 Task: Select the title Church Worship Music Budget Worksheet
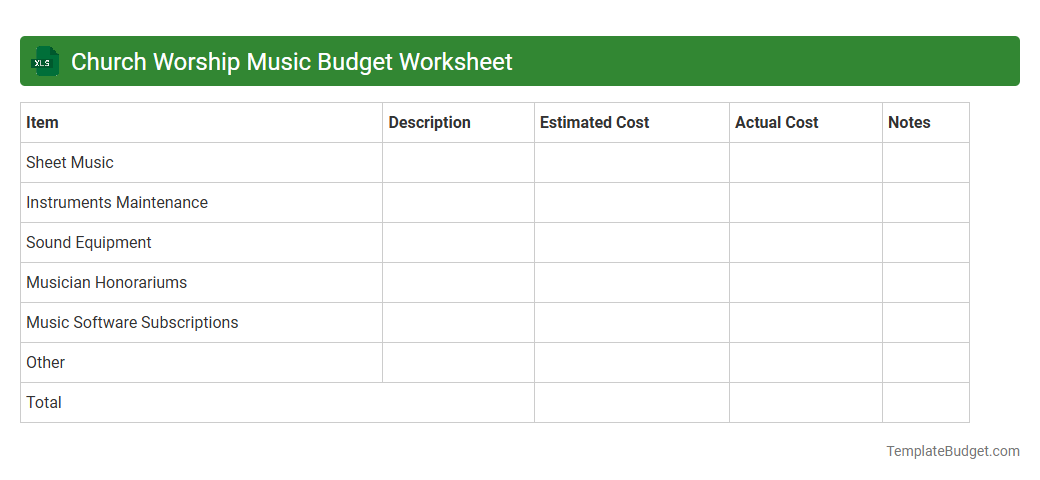(x=291, y=62)
